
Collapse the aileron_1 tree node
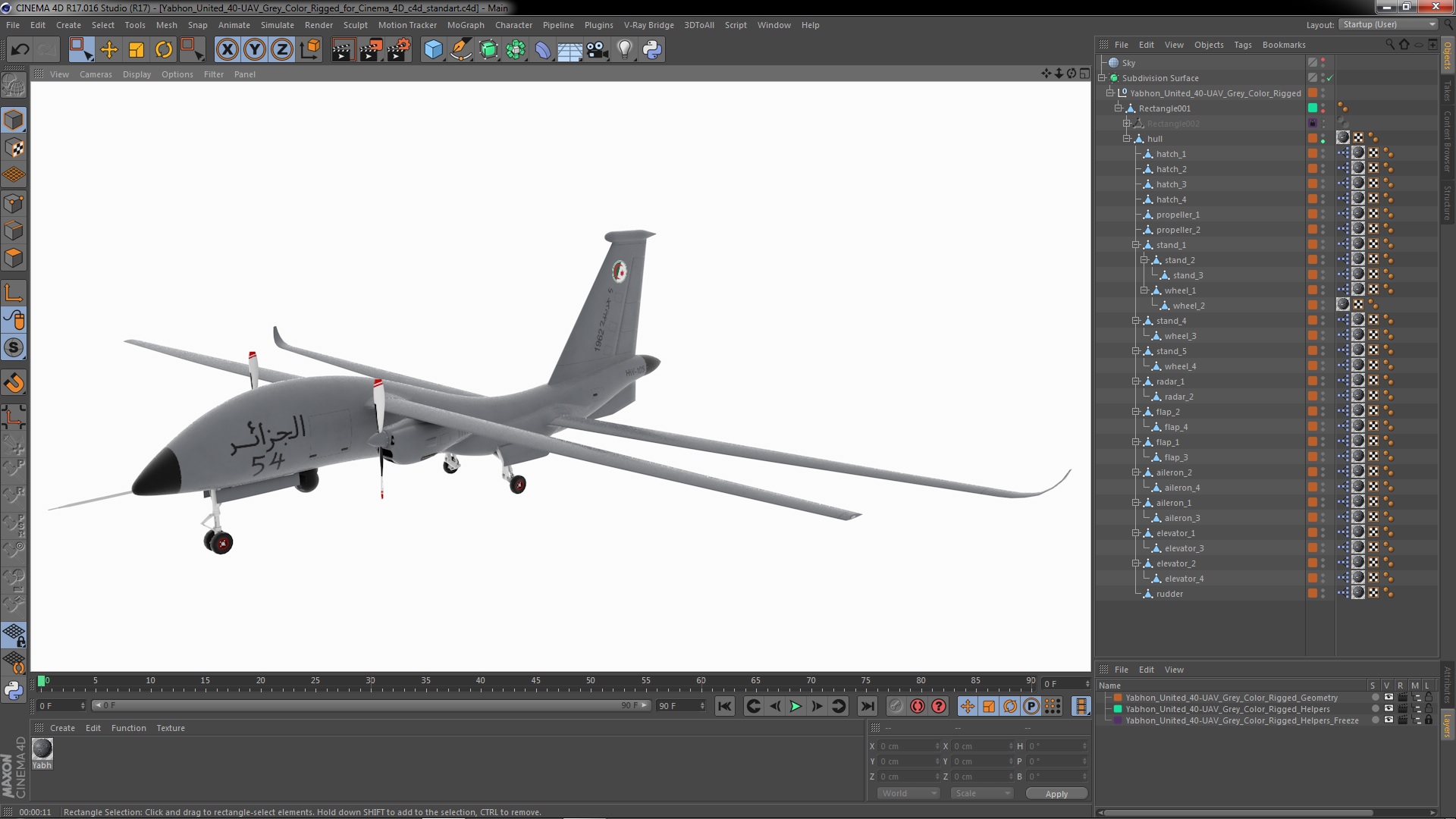click(1136, 503)
